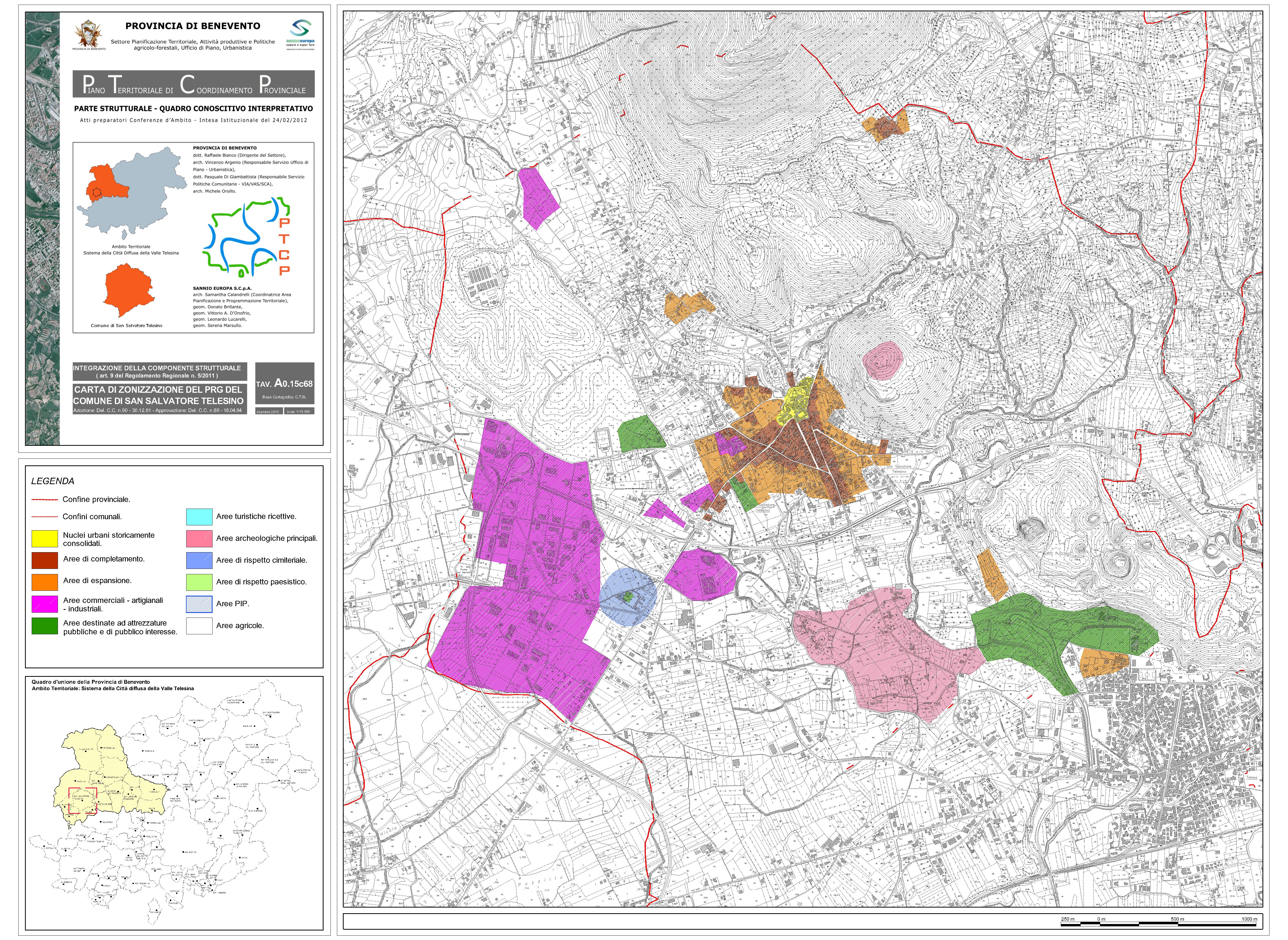Click the blue Aree di rispetto cimiteriale swatch
This screenshot has height=940, width=1288.
(x=199, y=560)
